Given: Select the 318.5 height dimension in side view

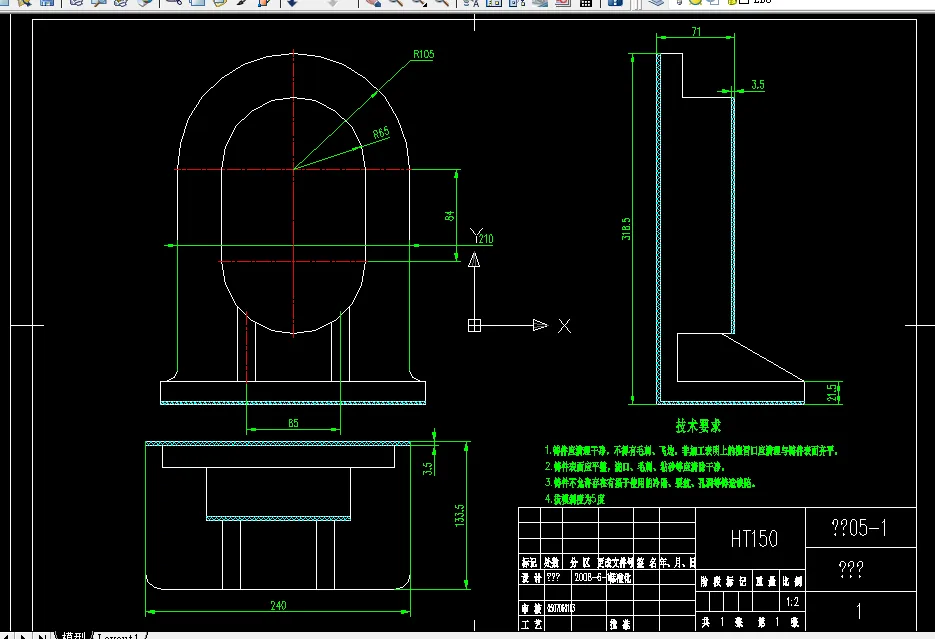Looking at the screenshot, I should click(626, 229).
